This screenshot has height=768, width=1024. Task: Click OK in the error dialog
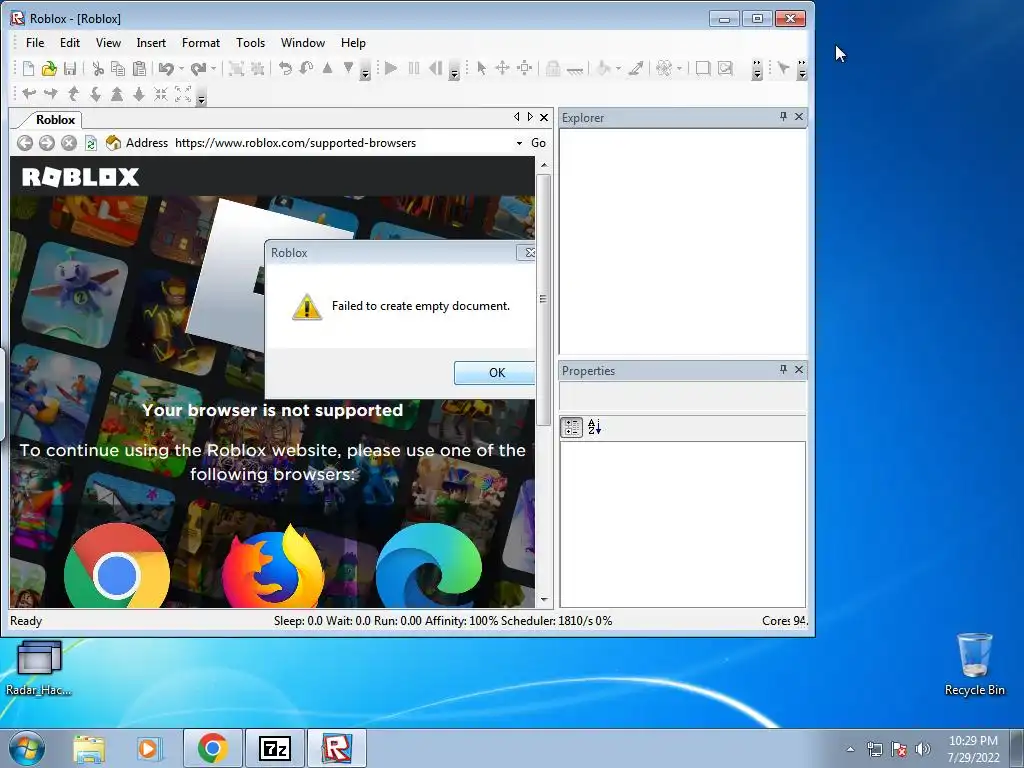point(497,372)
